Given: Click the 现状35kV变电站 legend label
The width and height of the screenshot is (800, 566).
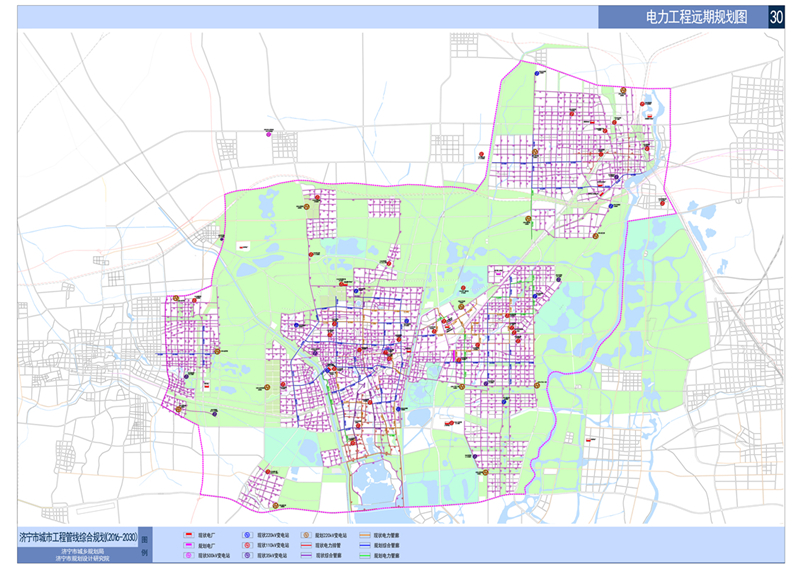Looking at the screenshot, I should [x=272, y=556].
